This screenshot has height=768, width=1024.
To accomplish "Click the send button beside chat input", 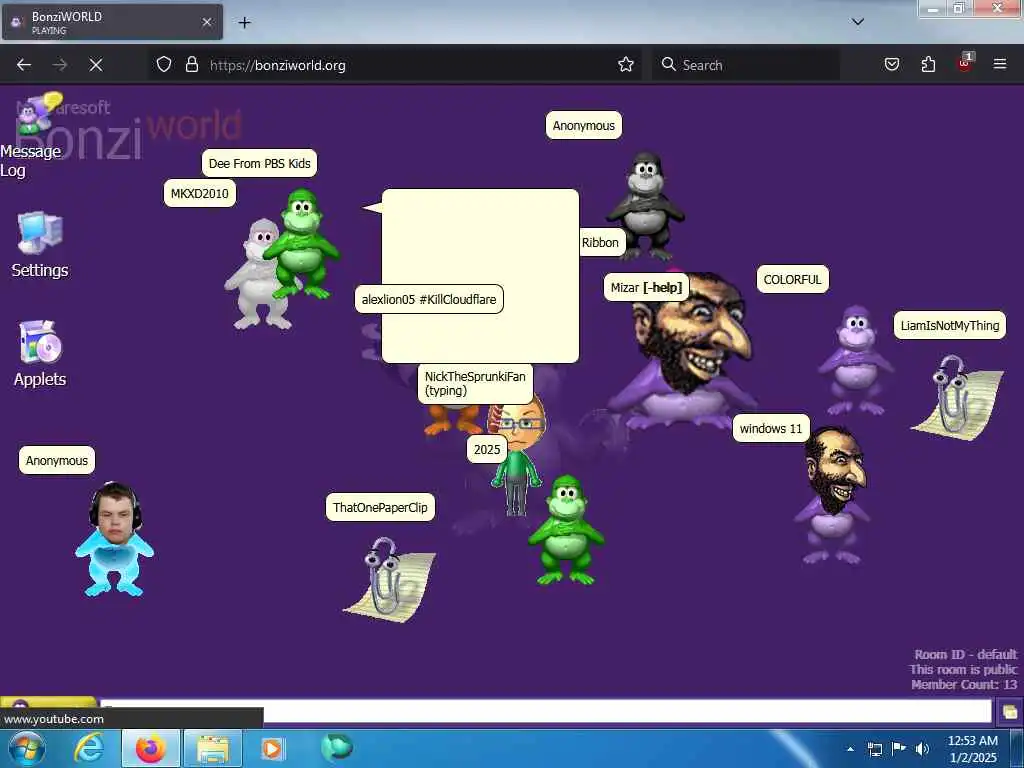I will [1010, 711].
